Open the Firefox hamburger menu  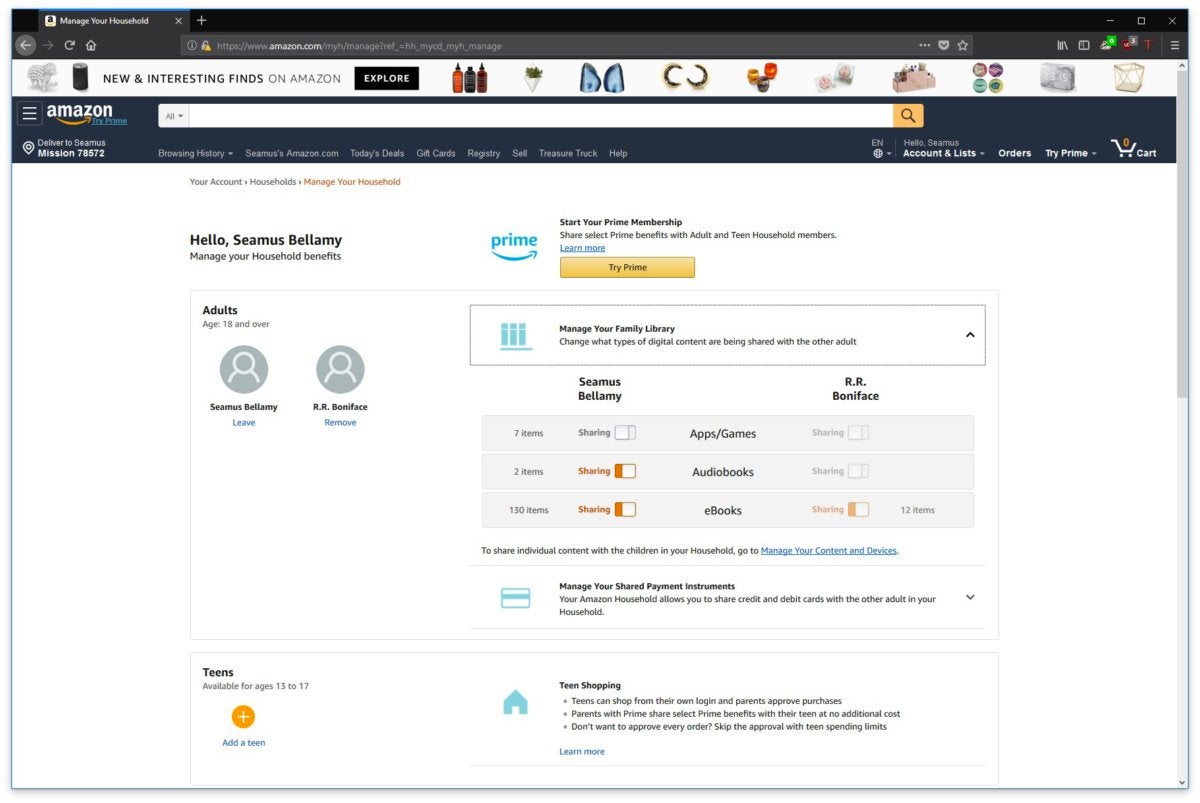[x=1175, y=45]
